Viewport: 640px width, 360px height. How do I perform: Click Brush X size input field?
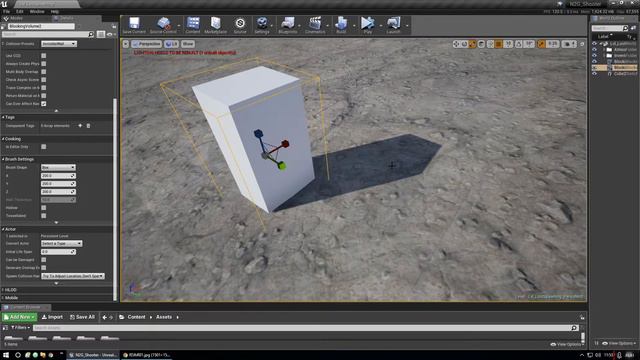tap(58, 176)
